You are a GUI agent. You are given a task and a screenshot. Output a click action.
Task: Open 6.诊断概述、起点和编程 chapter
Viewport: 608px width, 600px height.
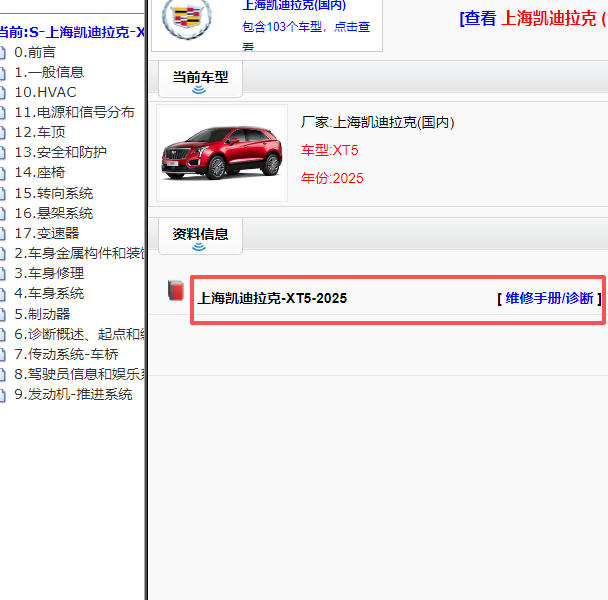(x=79, y=334)
